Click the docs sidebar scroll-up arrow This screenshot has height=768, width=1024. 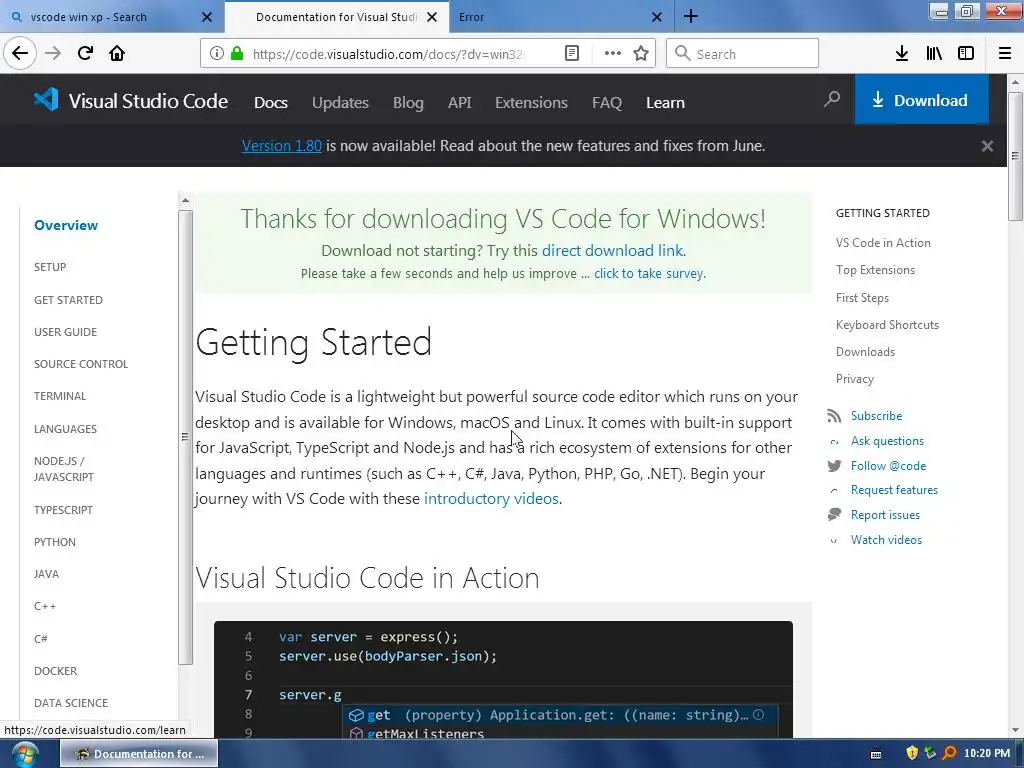[x=185, y=200]
